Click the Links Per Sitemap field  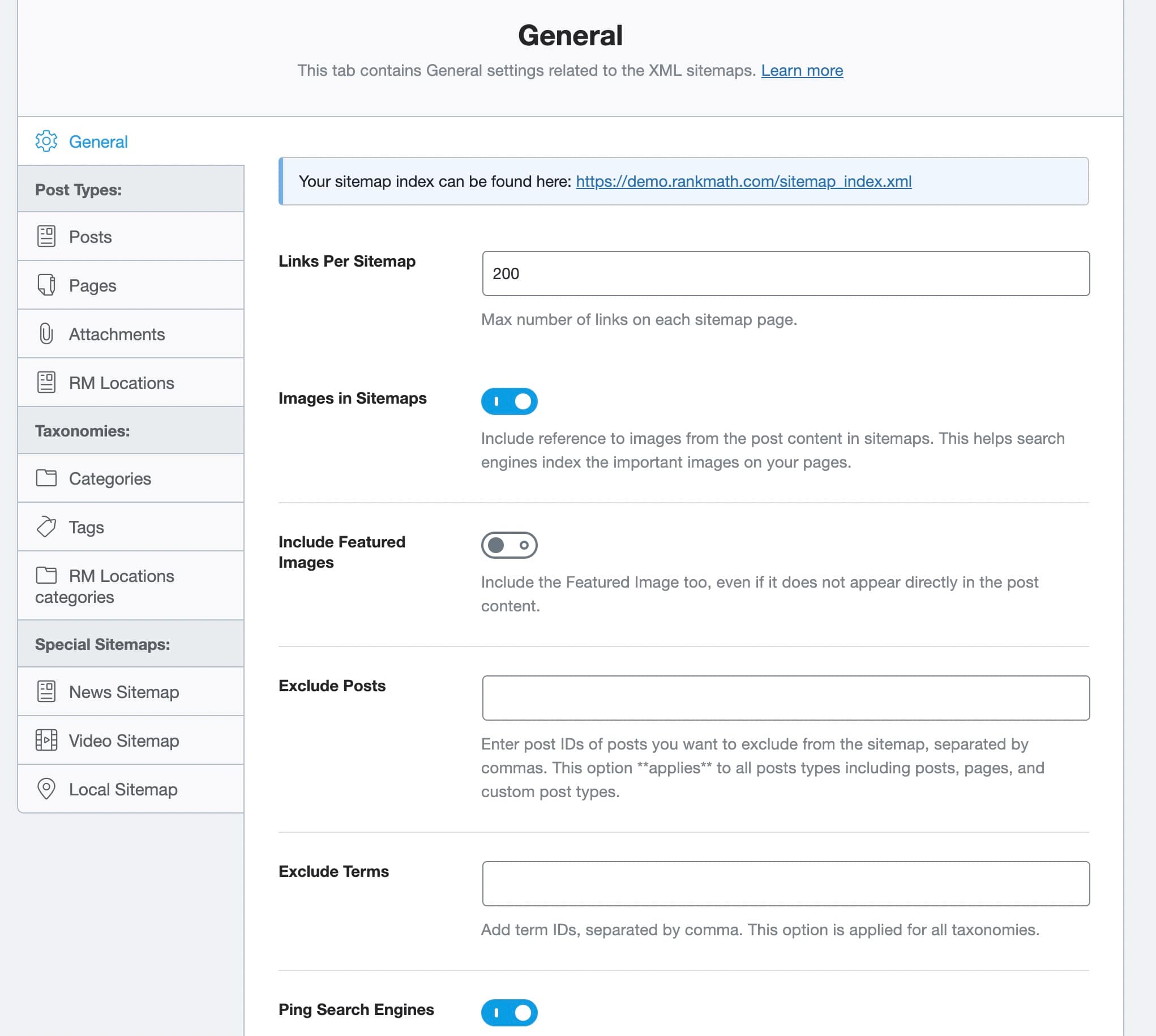tap(785, 274)
